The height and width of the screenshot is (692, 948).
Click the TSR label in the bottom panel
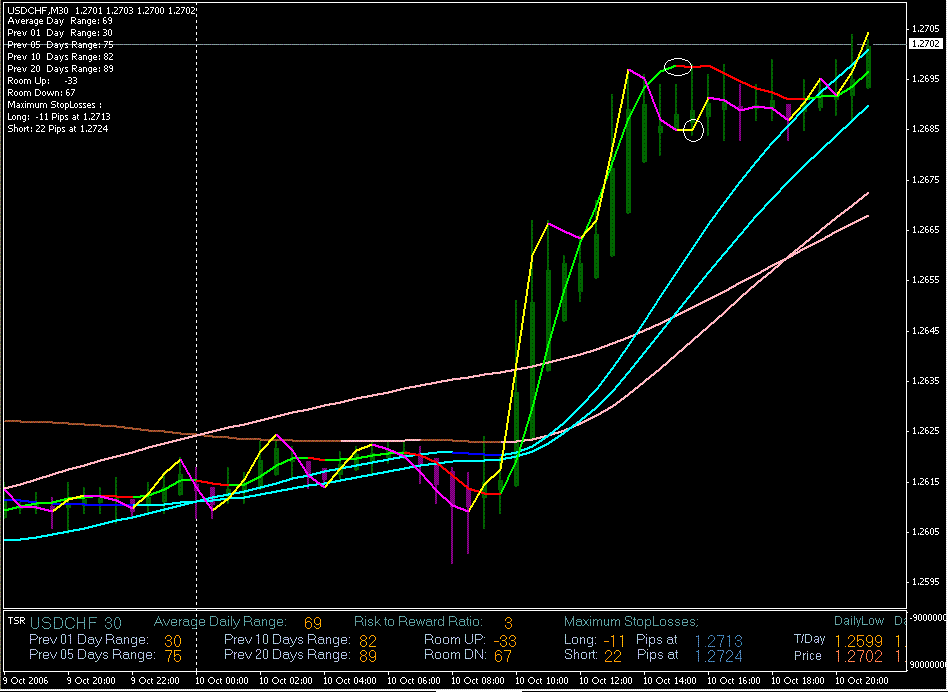[16, 620]
